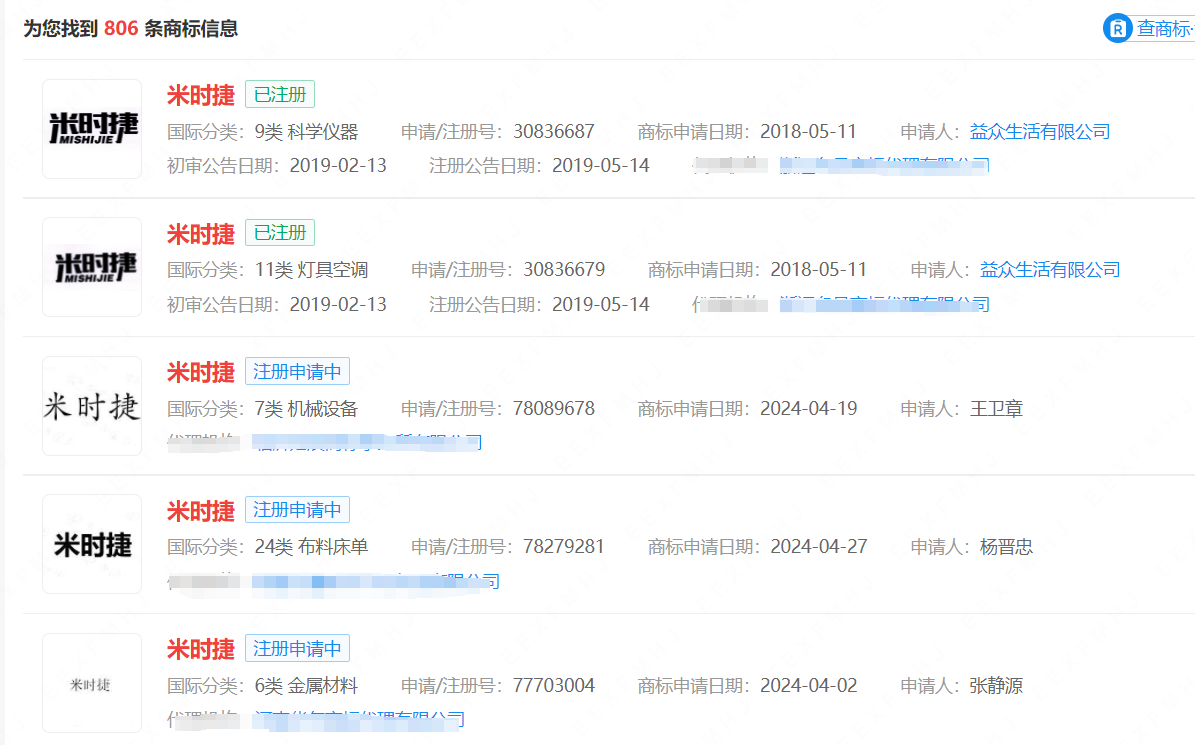
Task: Select application number 77703004
Action: coord(554,686)
